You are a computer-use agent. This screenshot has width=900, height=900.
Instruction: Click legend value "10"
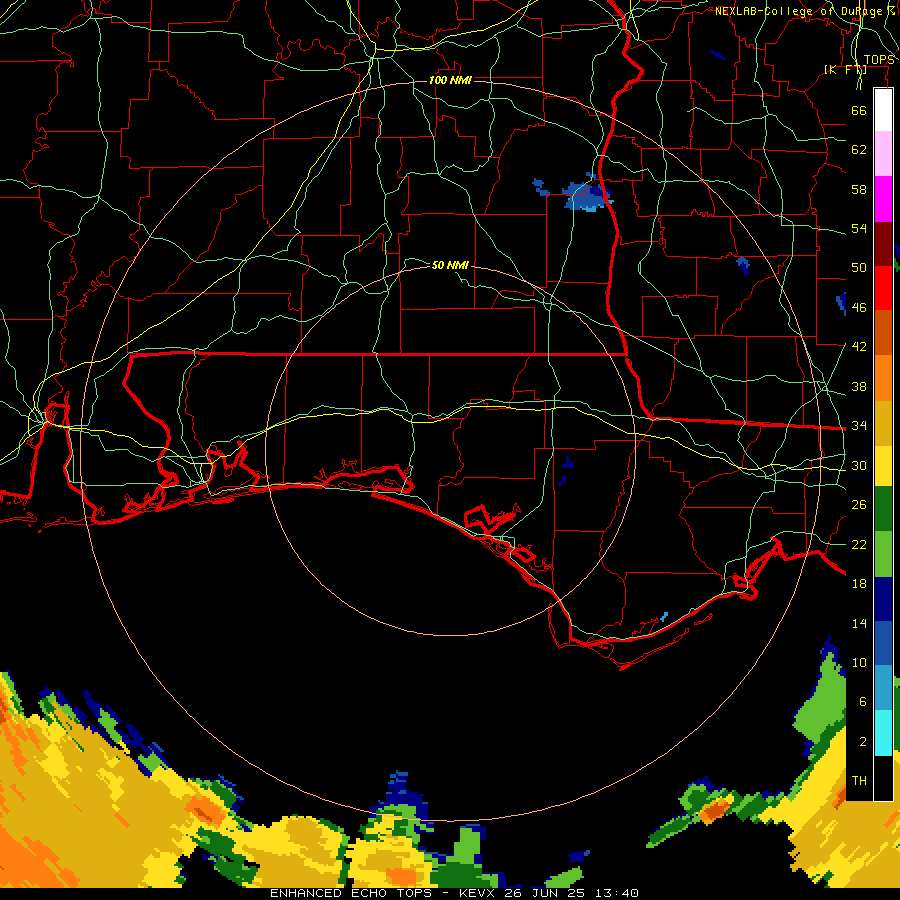point(859,662)
